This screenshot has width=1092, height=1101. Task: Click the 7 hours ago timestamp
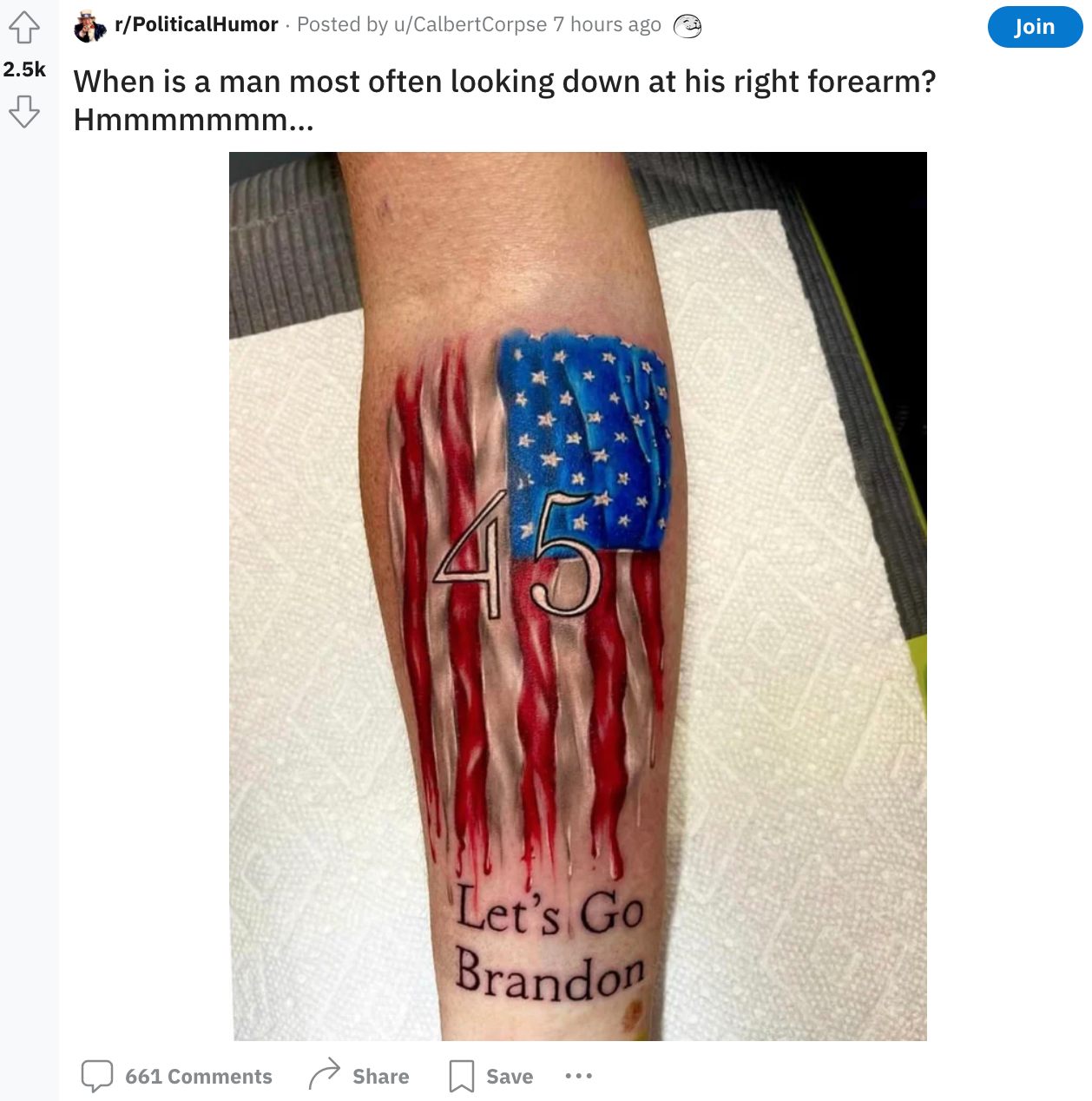[607, 24]
